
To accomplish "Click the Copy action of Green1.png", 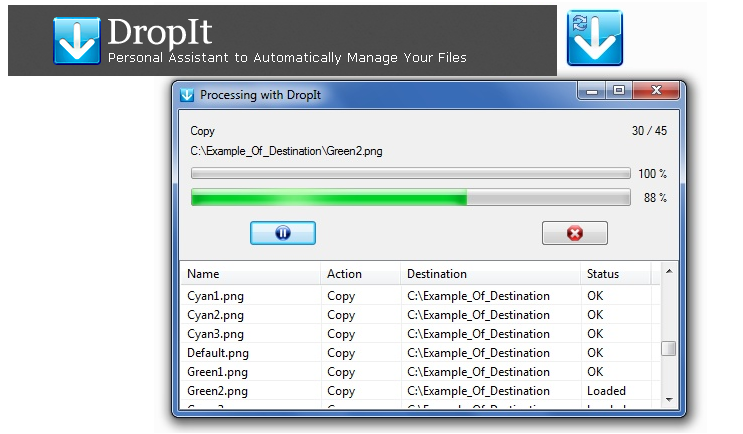I will (341, 372).
